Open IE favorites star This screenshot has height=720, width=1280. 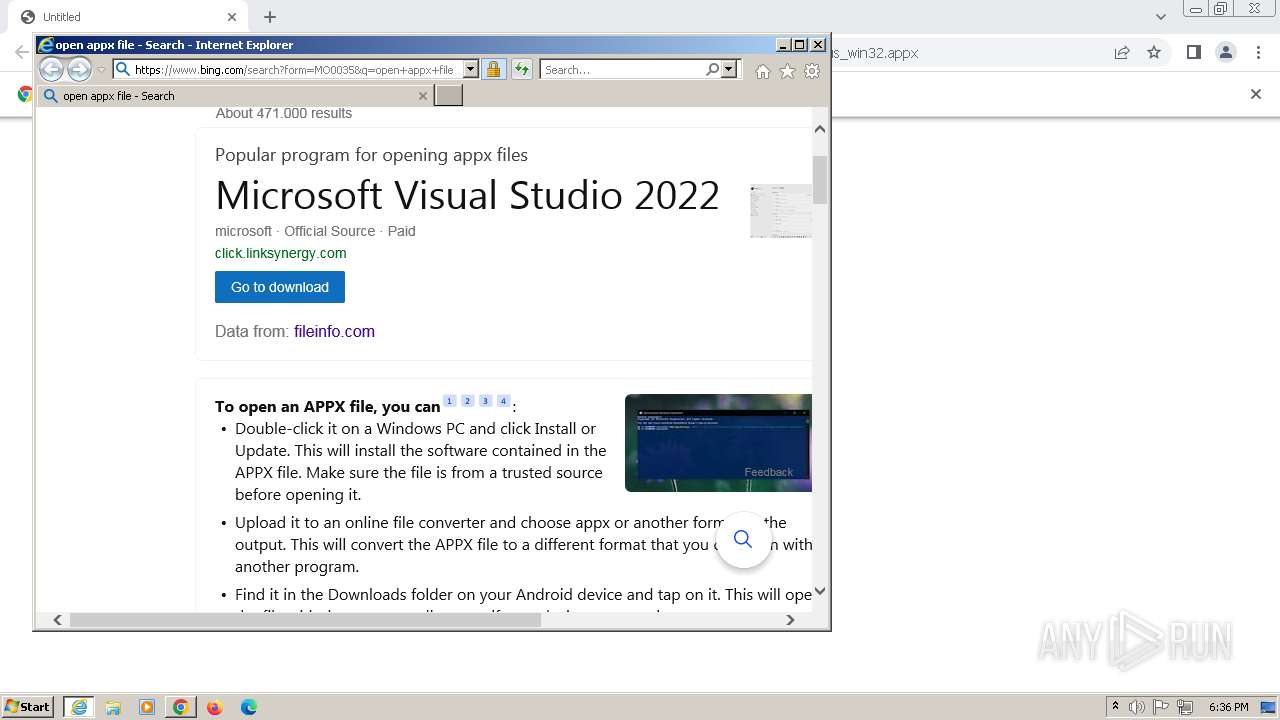(787, 71)
